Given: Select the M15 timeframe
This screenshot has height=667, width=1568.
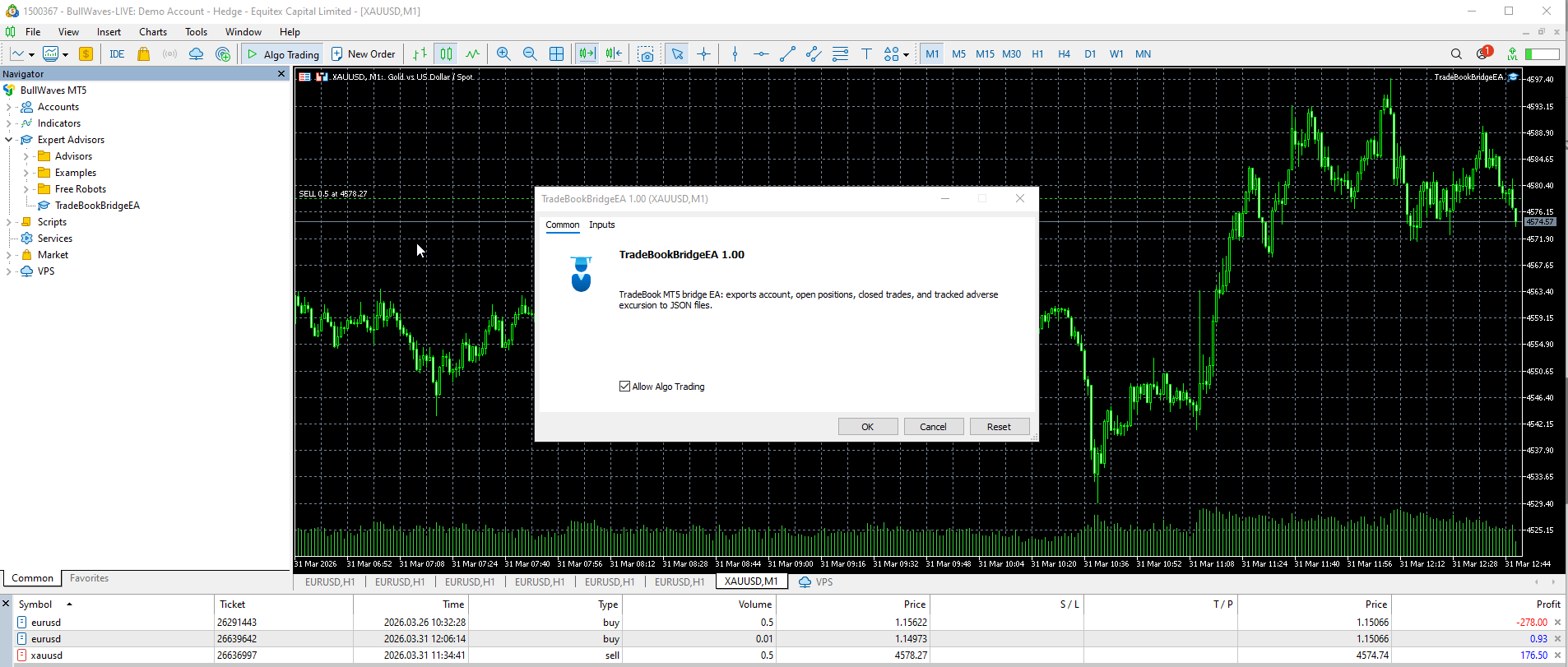Looking at the screenshot, I should pyautogui.click(x=985, y=54).
